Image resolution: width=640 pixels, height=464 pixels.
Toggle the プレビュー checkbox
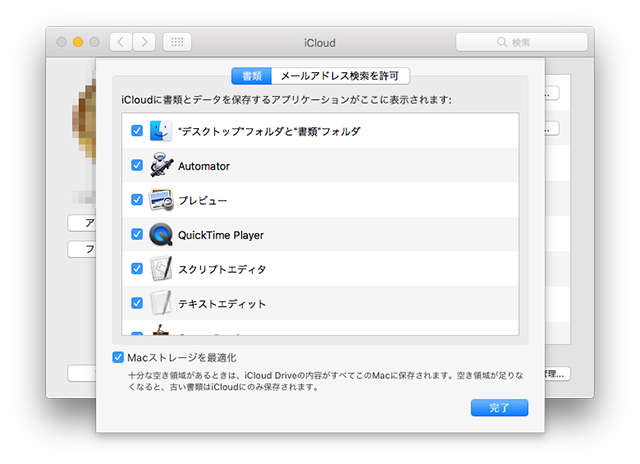[137, 200]
